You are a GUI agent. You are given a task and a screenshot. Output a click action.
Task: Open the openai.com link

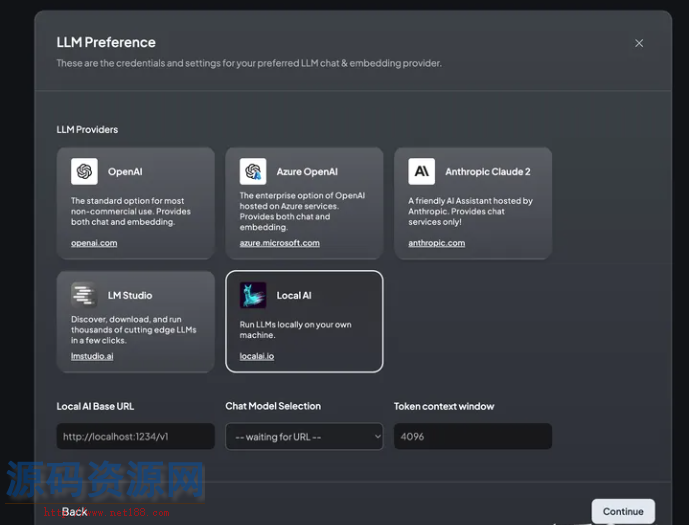[x=94, y=243]
